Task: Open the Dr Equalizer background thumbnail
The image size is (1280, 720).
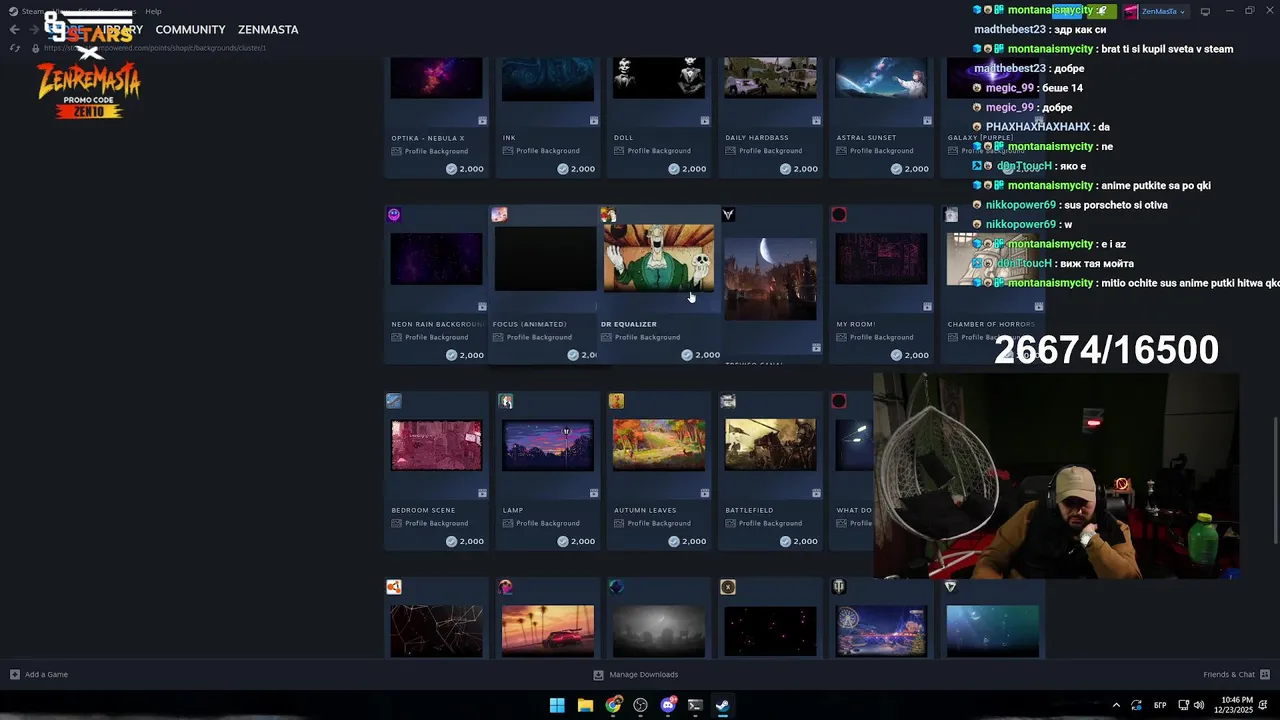Action: (x=658, y=256)
